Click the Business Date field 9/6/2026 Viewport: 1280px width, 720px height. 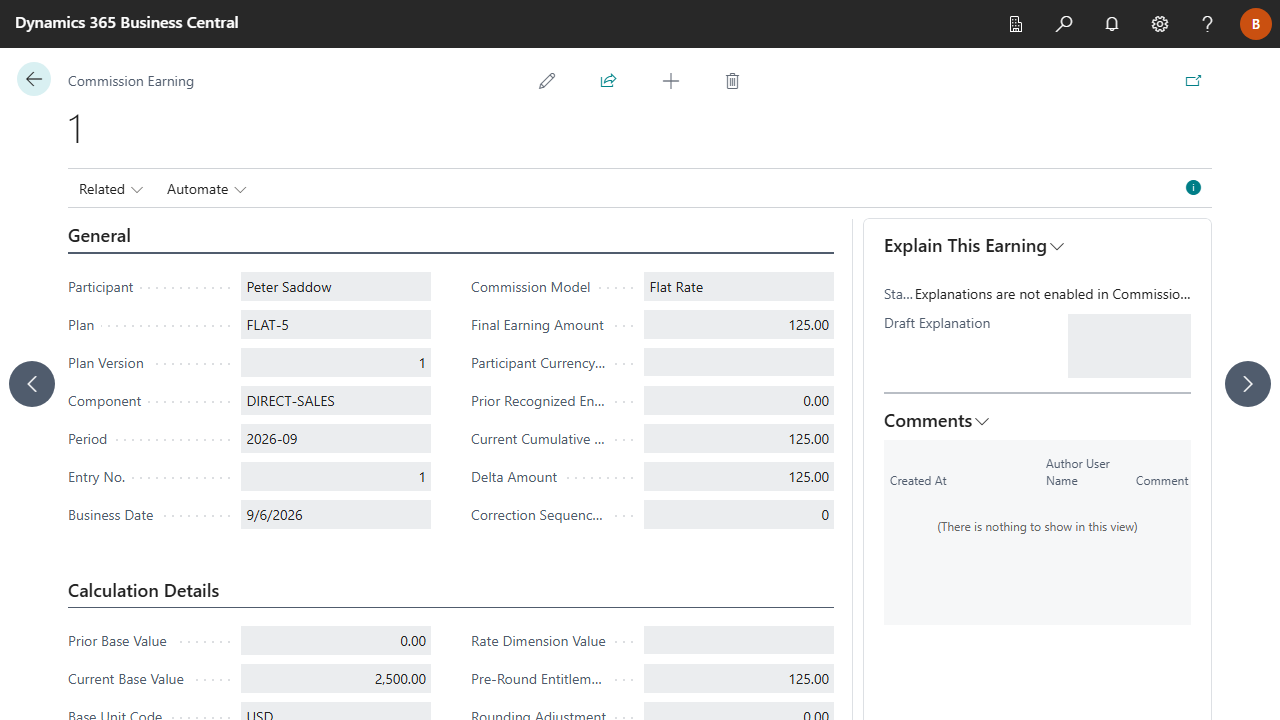click(x=336, y=515)
